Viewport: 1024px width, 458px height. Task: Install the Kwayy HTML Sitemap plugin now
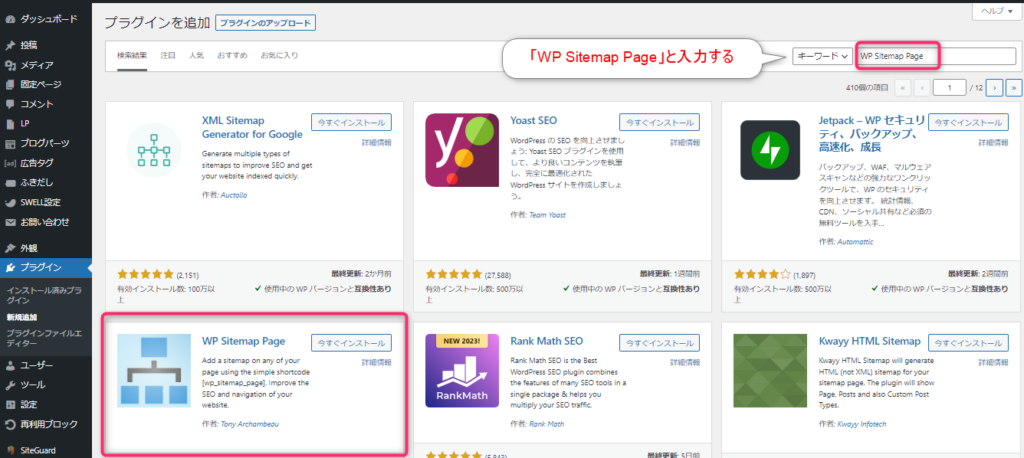click(967, 342)
